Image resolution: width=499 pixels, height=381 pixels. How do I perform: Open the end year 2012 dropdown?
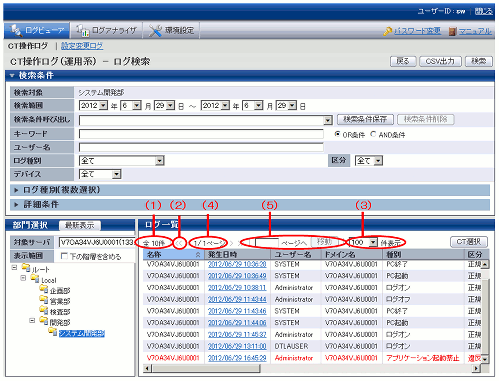225,106
